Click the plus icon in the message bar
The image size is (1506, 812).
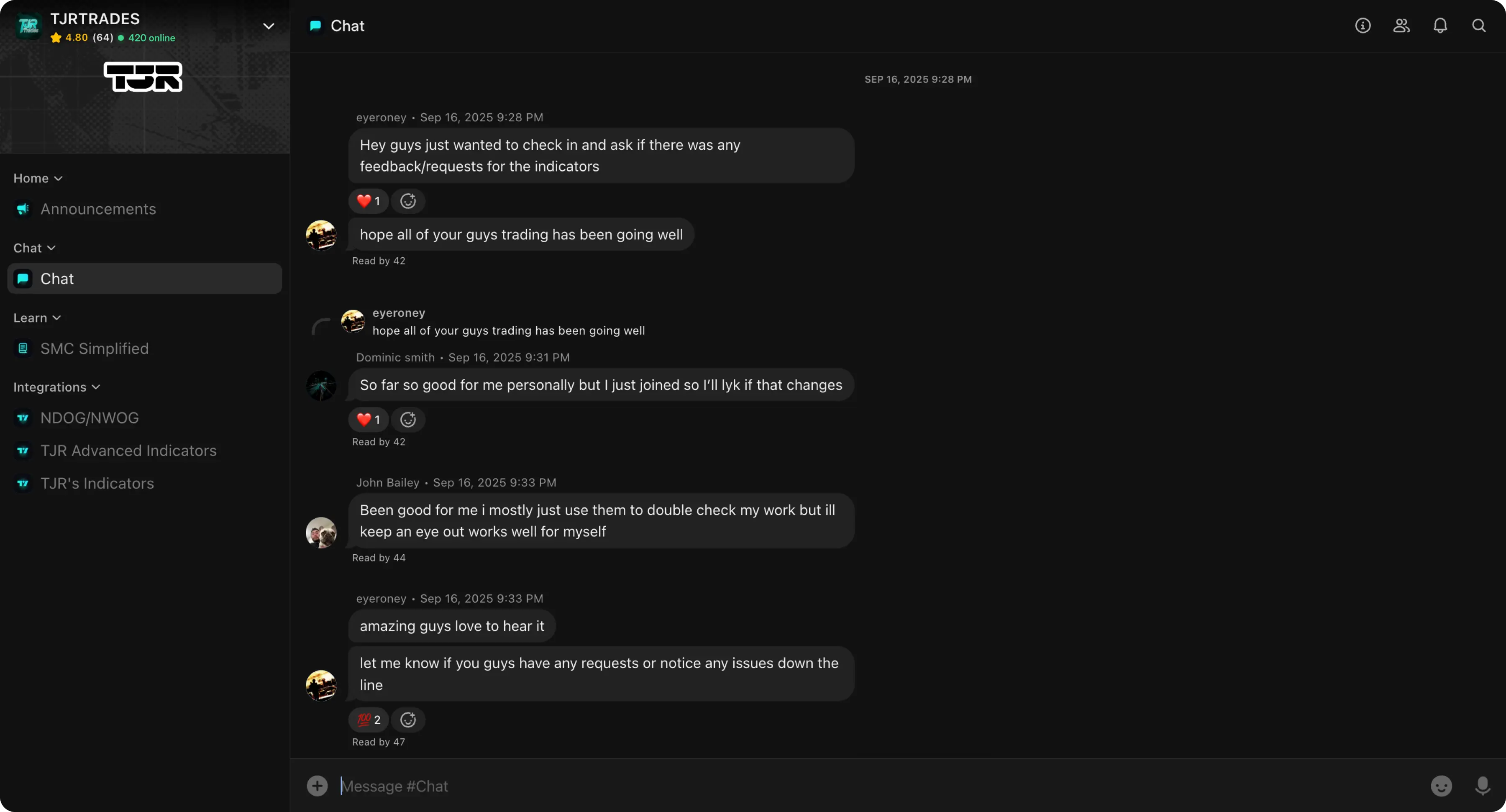coord(317,786)
